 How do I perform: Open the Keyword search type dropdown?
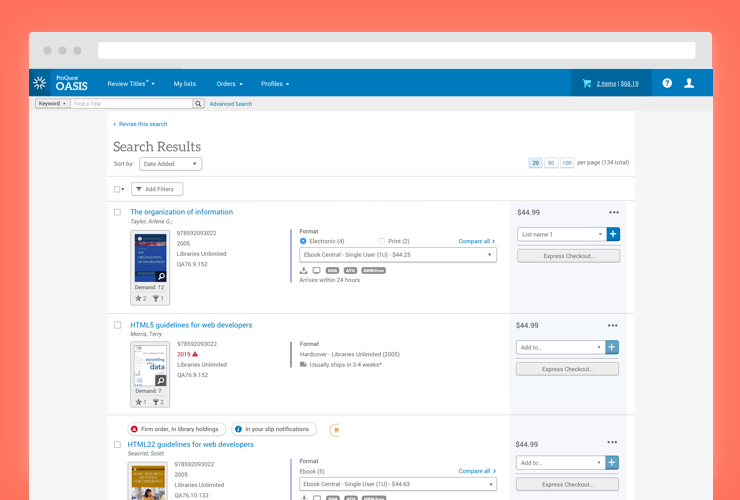(52, 103)
